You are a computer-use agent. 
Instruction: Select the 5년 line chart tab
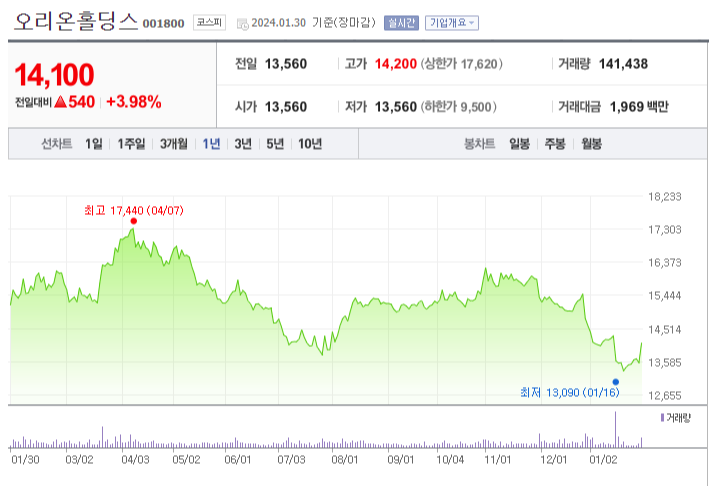tap(274, 144)
